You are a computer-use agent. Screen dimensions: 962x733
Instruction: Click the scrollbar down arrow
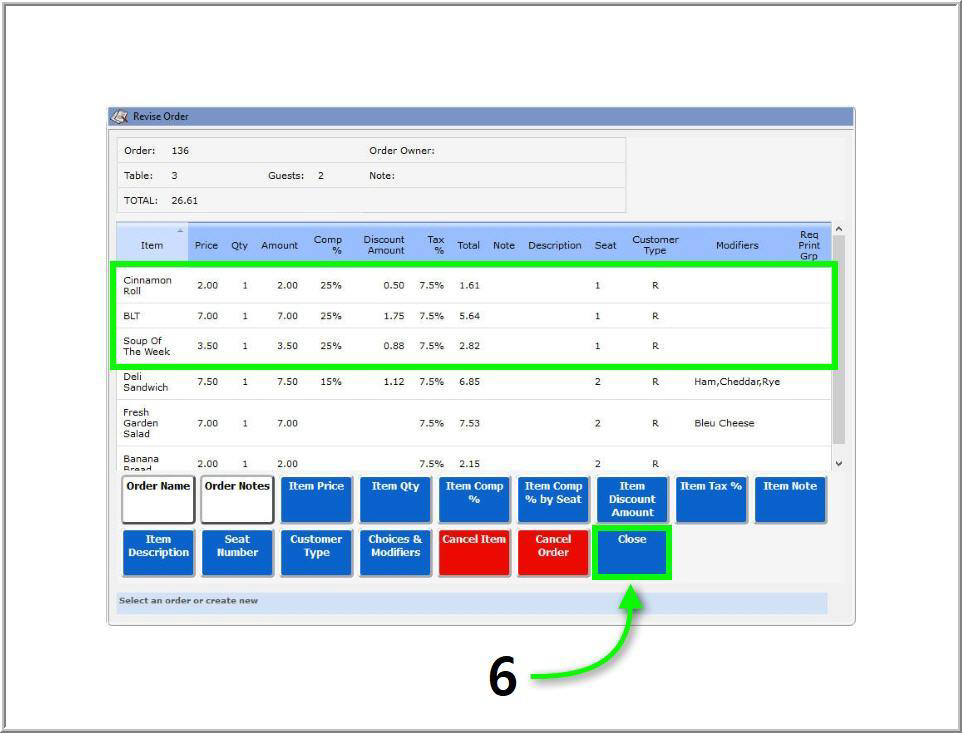coord(838,463)
